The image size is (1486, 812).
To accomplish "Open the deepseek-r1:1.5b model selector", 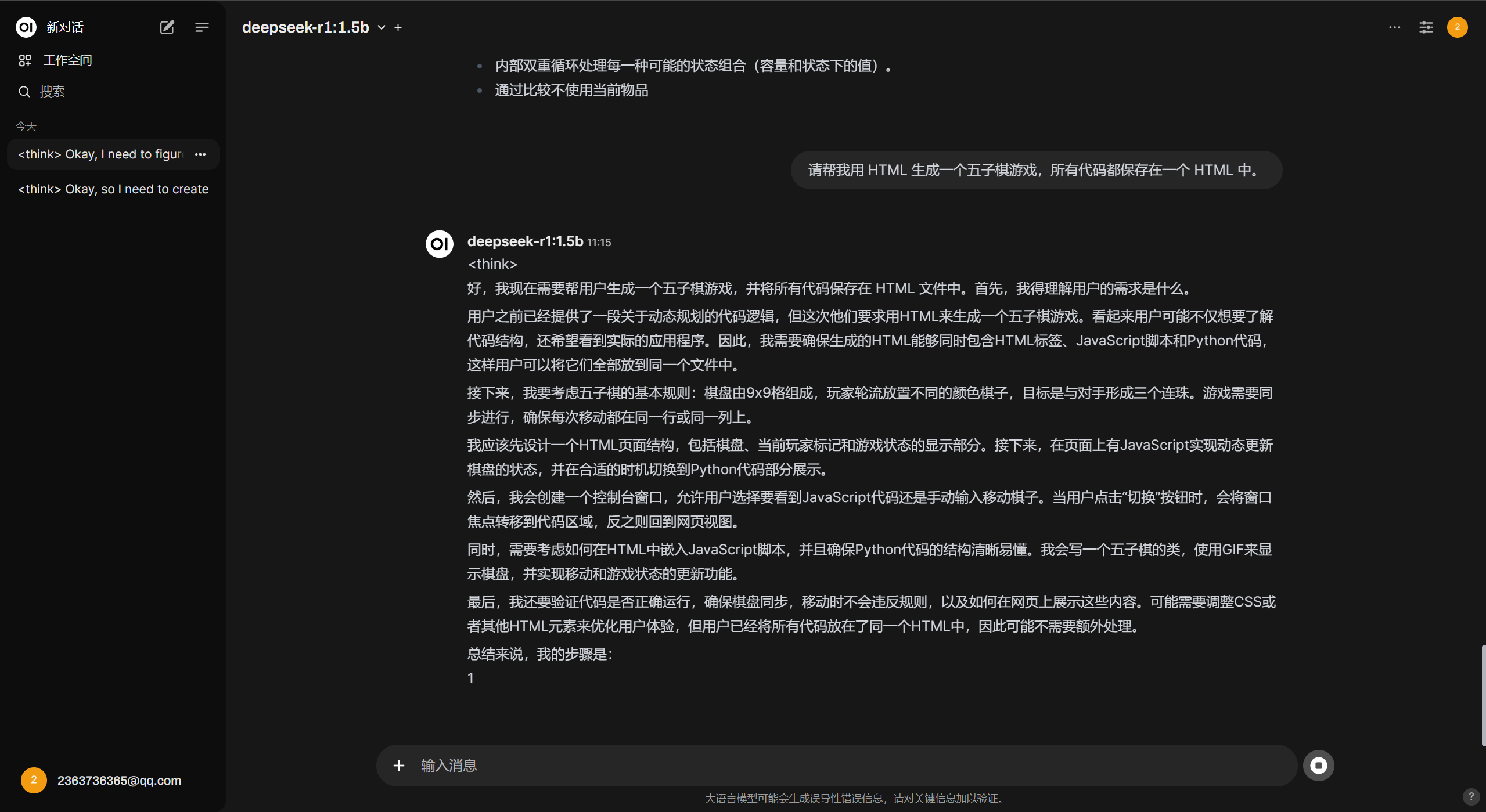I will tap(305, 27).
